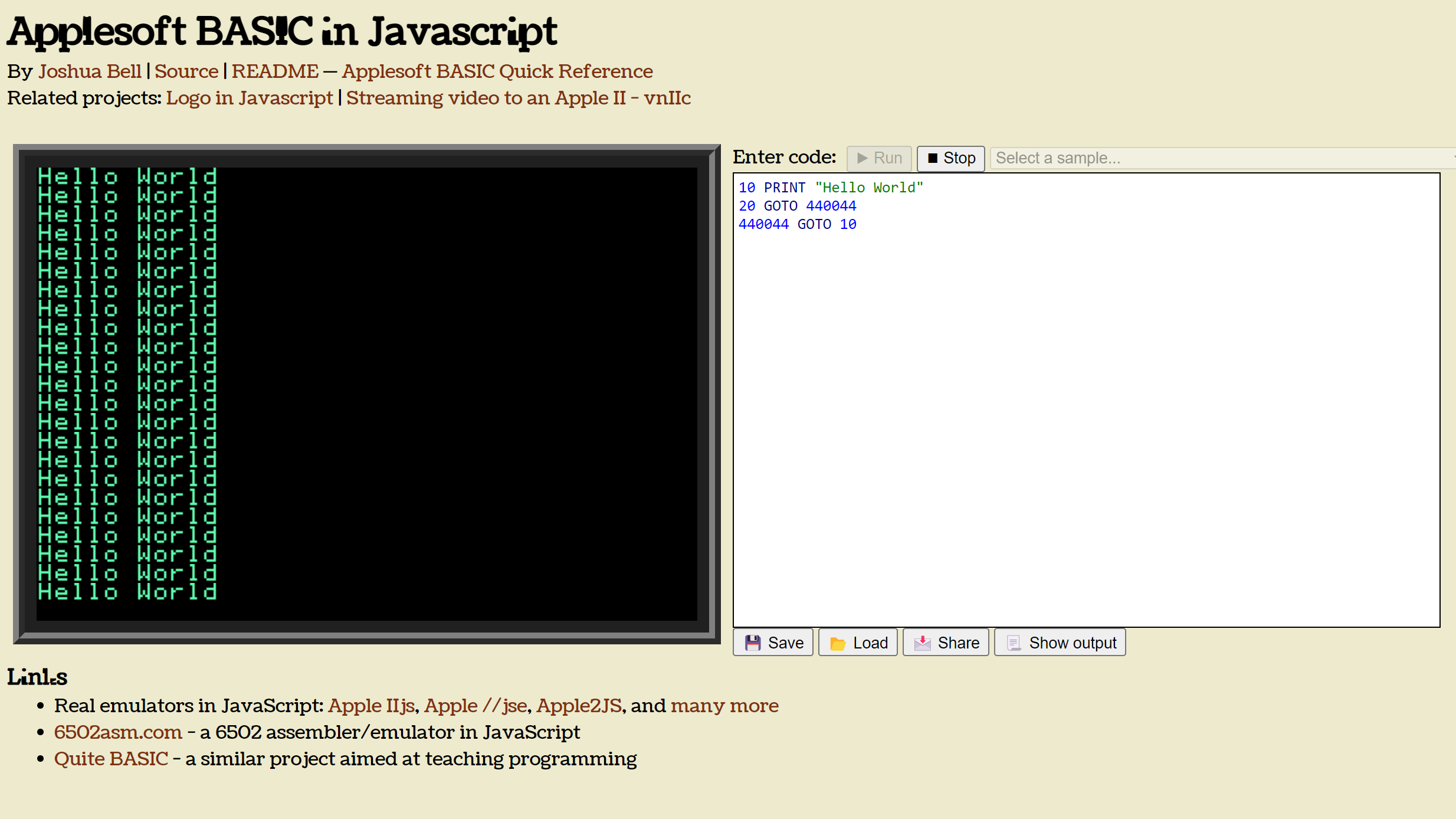The image size is (1456, 819).
Task: Open the 'Select a sample...' dropdown
Action: point(1222,158)
